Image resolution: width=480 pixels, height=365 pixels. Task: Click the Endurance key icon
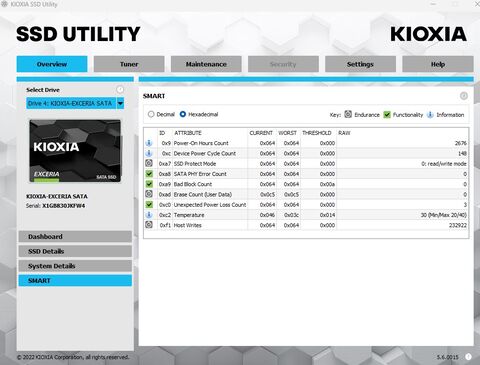pos(348,114)
